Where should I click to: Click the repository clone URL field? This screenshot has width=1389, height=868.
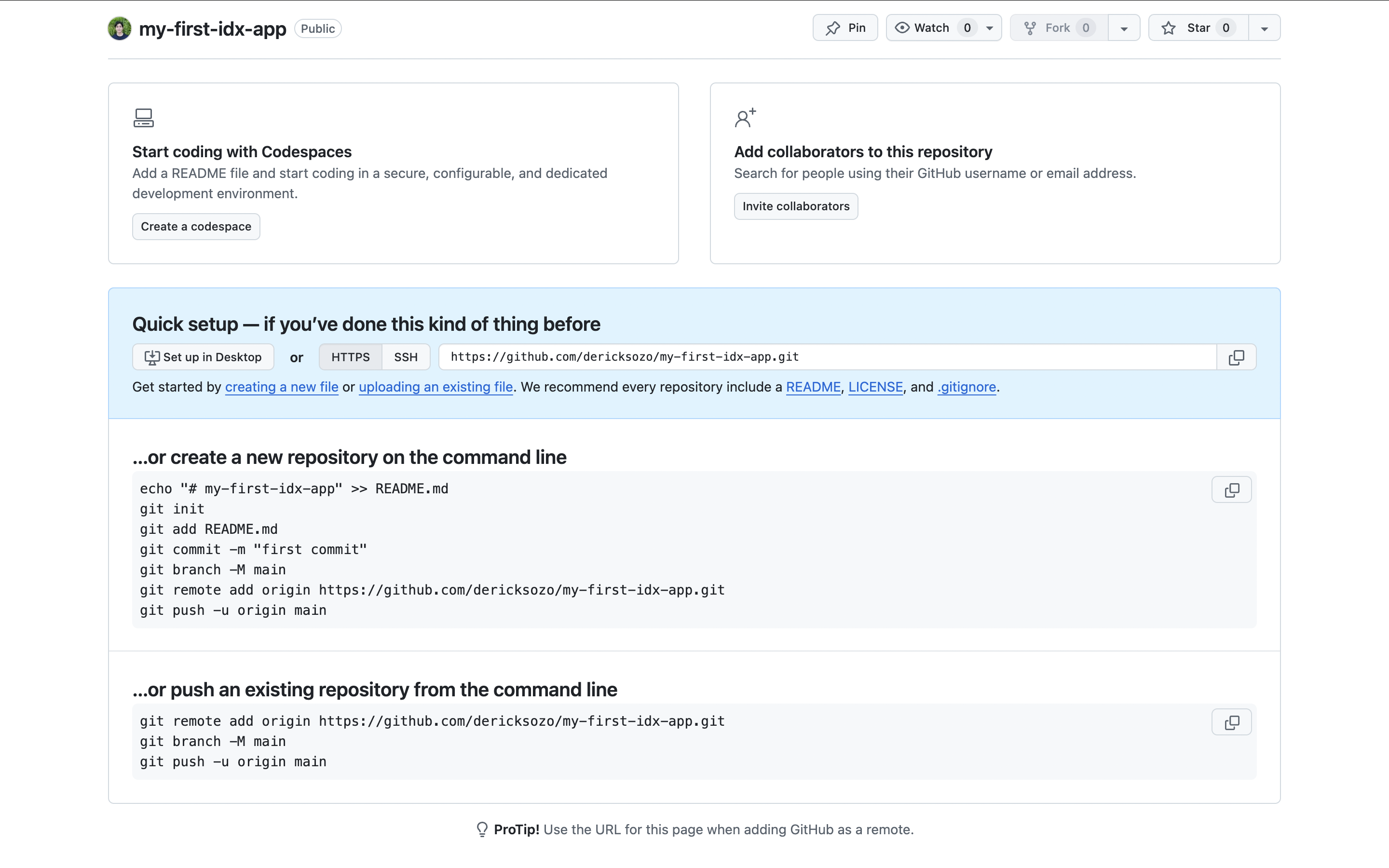pyautogui.click(x=827, y=357)
